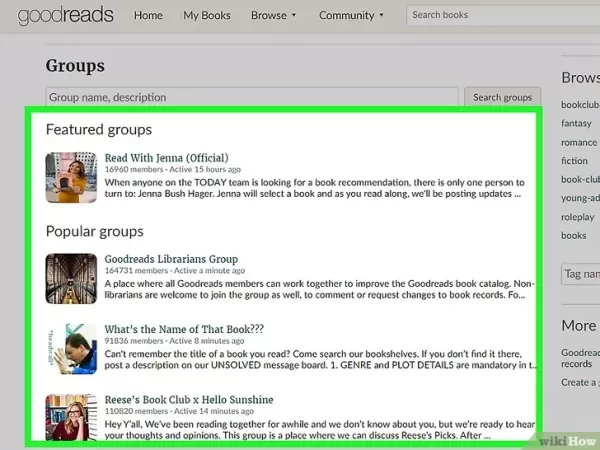
Task: Open the Goodreads Librarians Group link
Action: [x=171, y=259]
